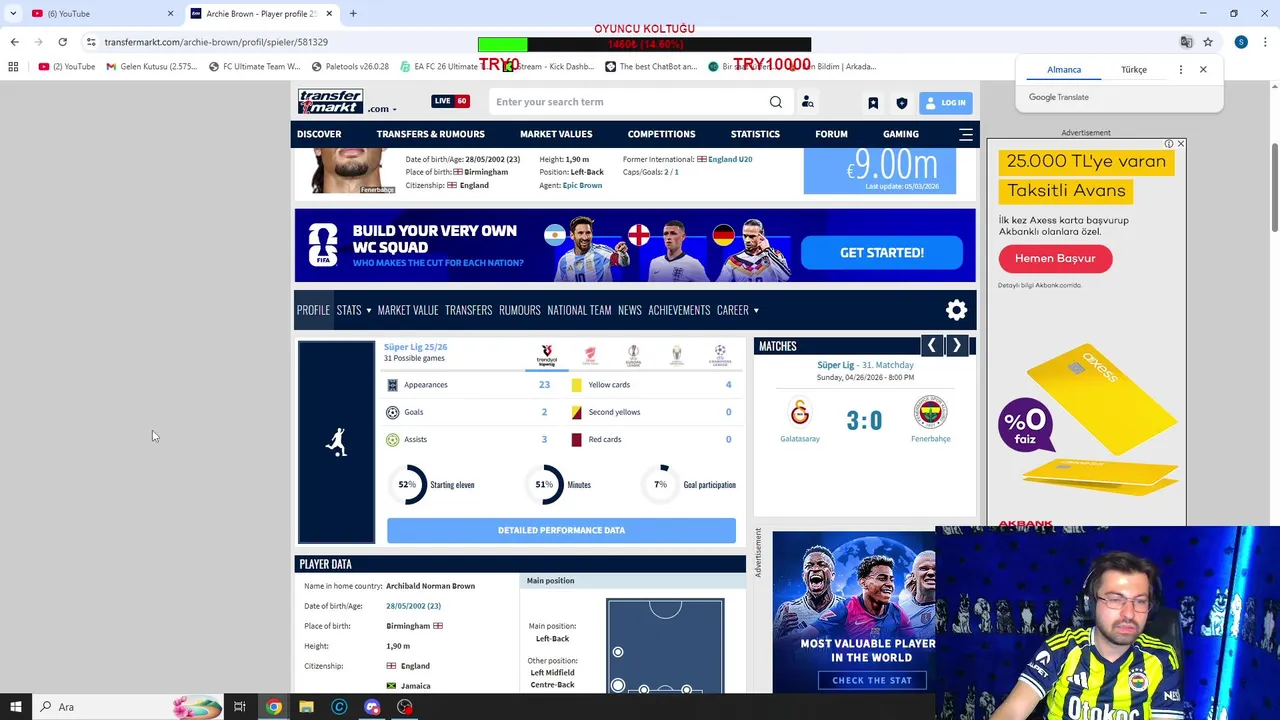This screenshot has height=720, width=1280.
Task: Click GET STARTED on FIFA banner
Action: [882, 253]
